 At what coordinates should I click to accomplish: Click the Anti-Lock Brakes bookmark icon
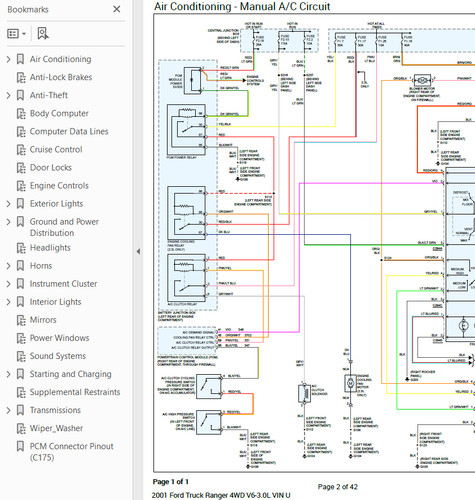(21, 77)
